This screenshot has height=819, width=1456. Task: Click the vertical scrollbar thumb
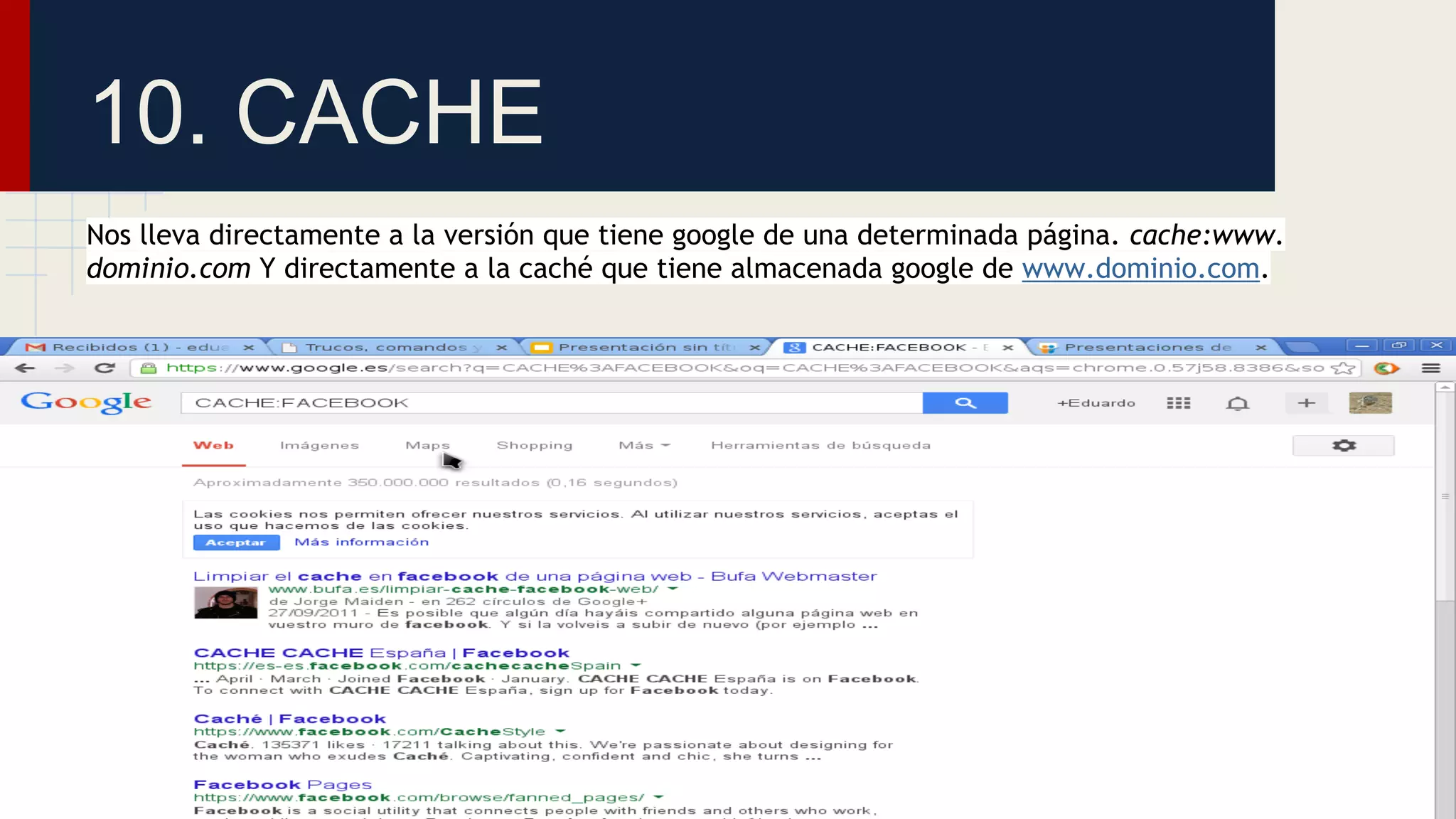(1445, 498)
